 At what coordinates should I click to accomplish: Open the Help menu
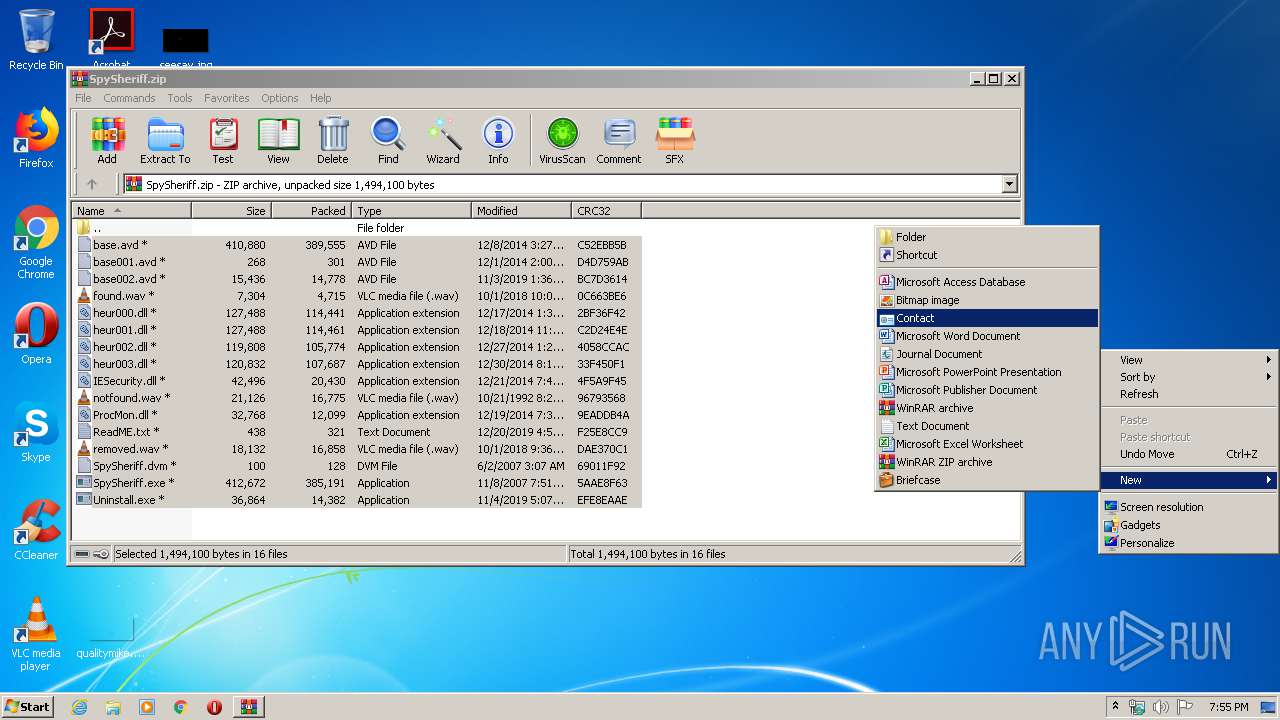click(x=320, y=98)
